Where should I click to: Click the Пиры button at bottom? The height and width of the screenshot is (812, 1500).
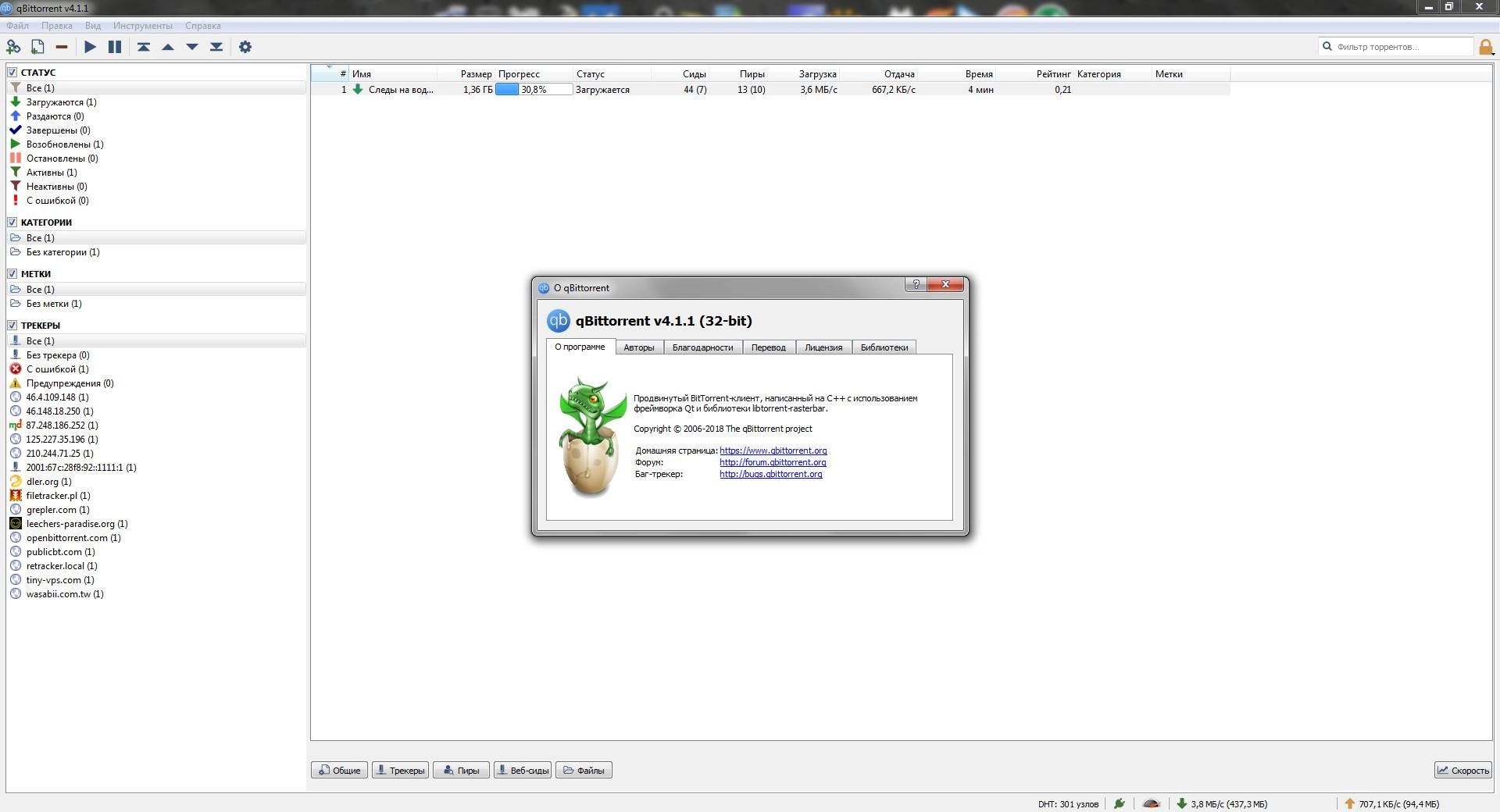click(461, 770)
